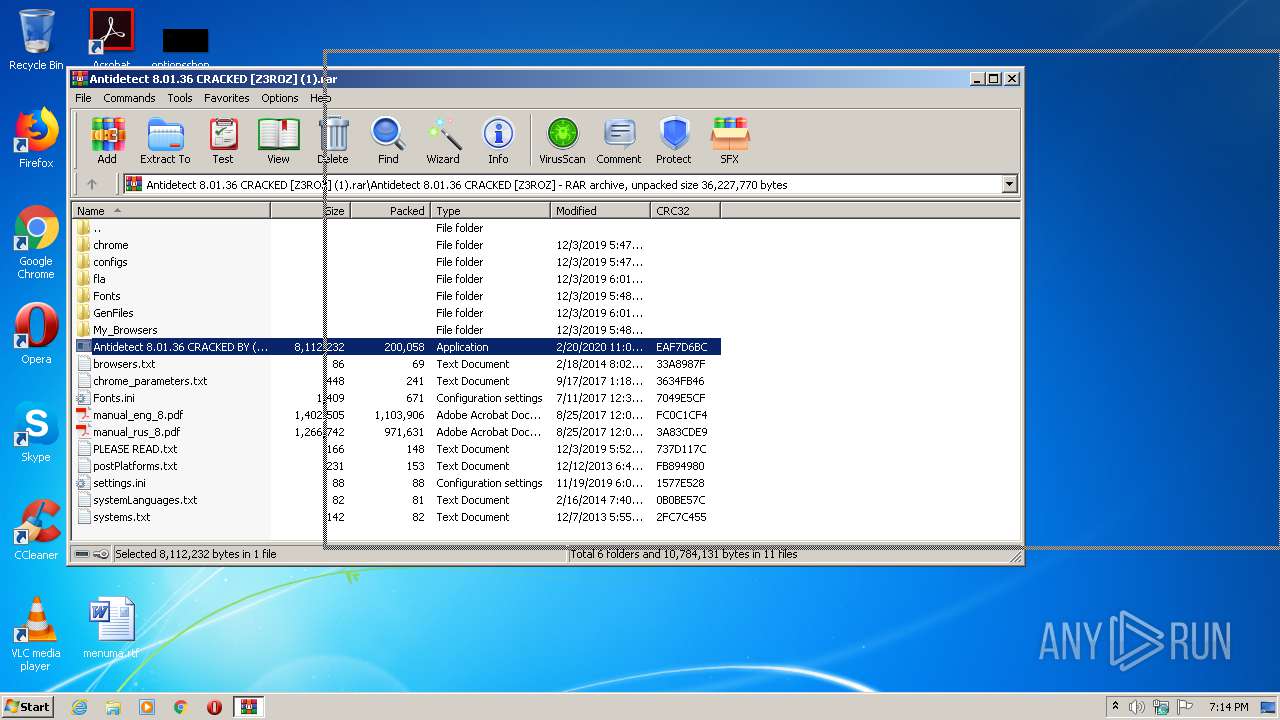1280x720 pixels.
Task: Click the WinRAR taskbar button
Action: 249,707
